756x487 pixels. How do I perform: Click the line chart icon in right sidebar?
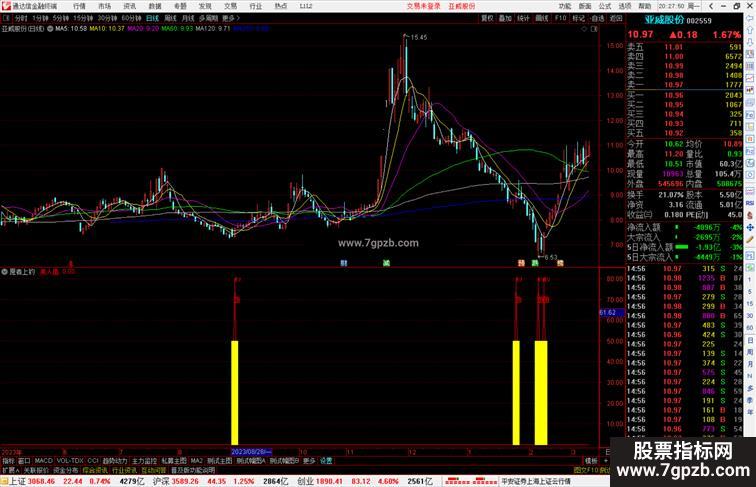pyautogui.click(x=750, y=78)
